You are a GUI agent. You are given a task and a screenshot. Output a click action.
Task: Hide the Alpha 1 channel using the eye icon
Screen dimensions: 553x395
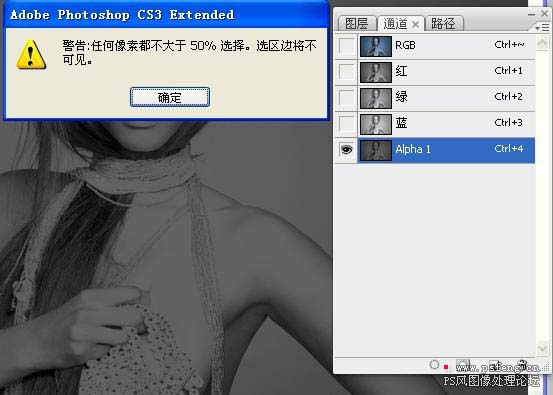(x=346, y=150)
